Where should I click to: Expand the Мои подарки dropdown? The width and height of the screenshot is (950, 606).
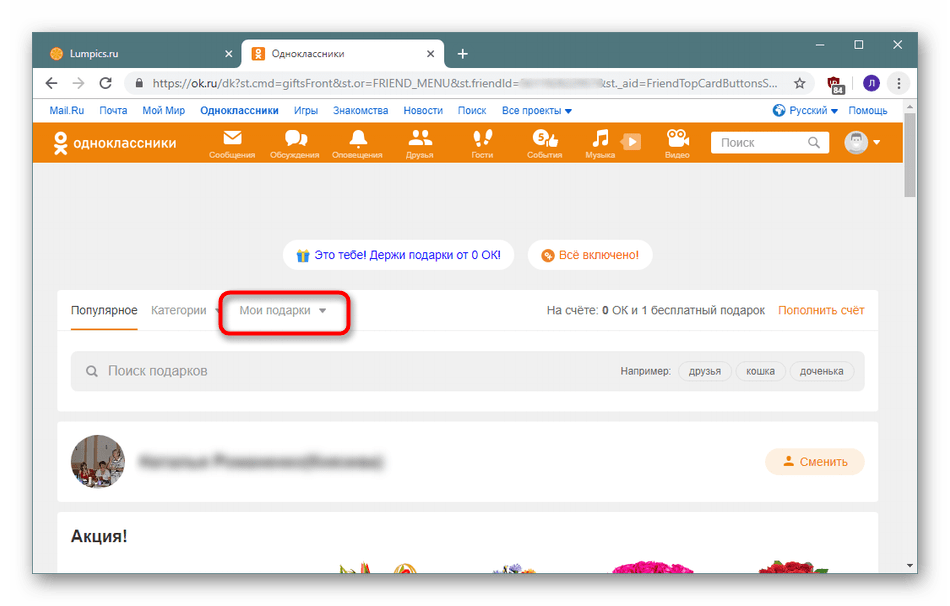pyautogui.click(x=283, y=310)
